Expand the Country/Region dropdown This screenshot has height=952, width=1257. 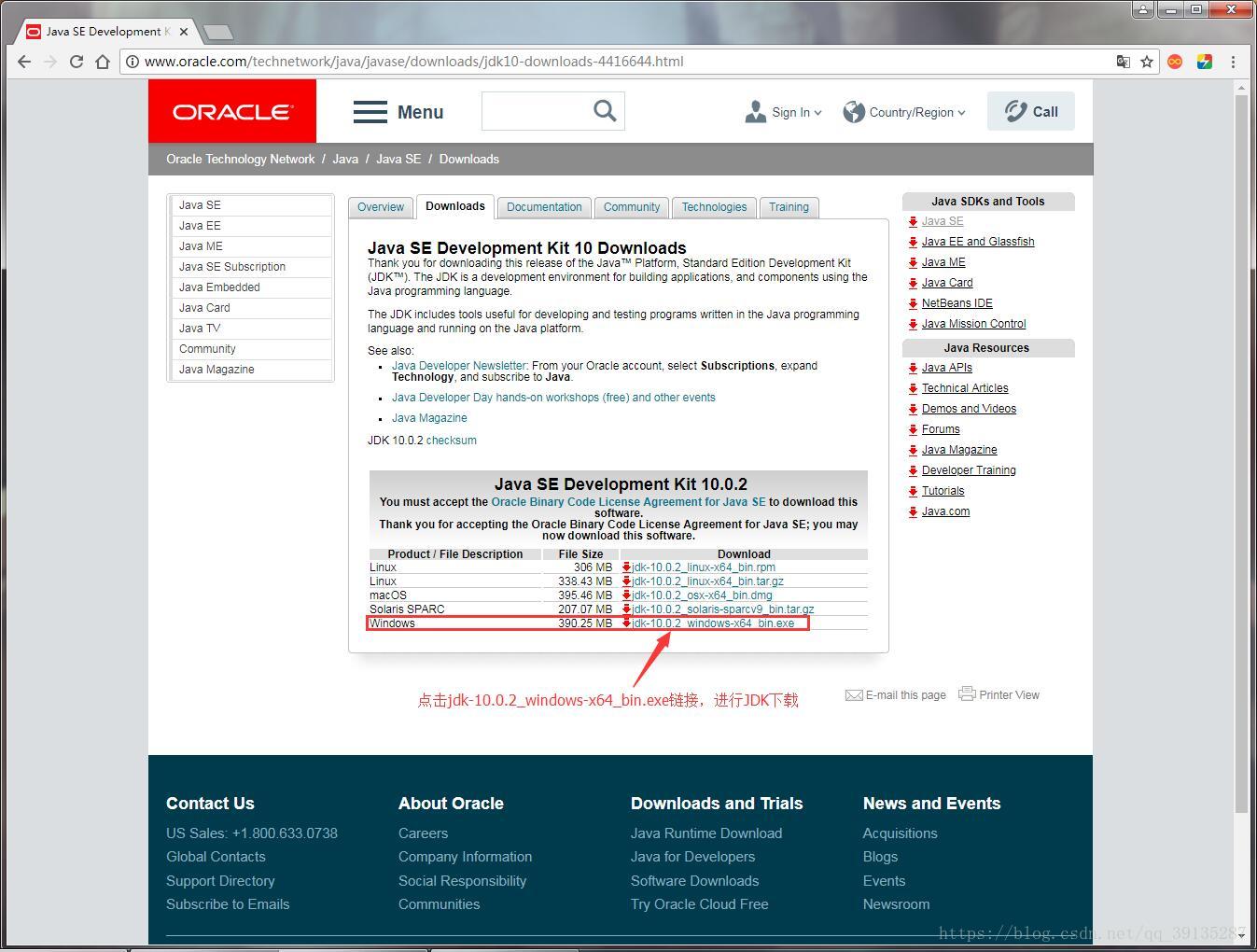tap(961, 113)
